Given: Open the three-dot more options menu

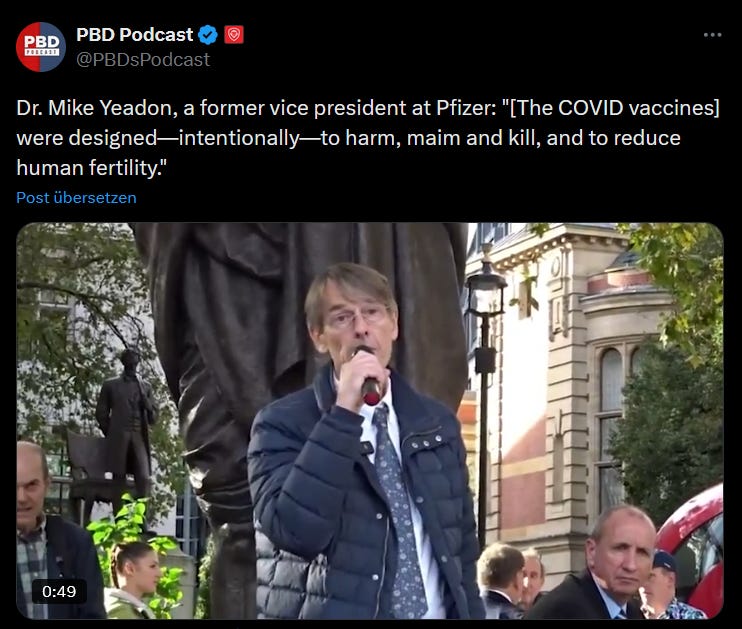Looking at the screenshot, I should 712,35.
